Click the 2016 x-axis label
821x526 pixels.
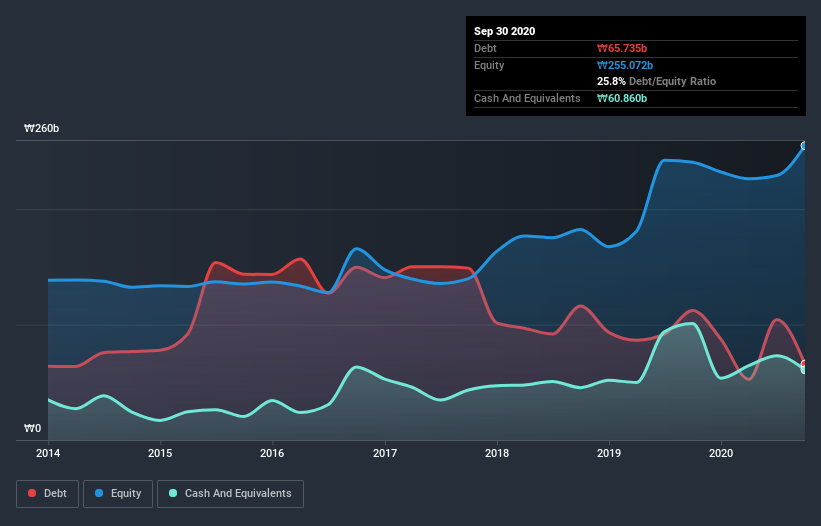[272, 453]
